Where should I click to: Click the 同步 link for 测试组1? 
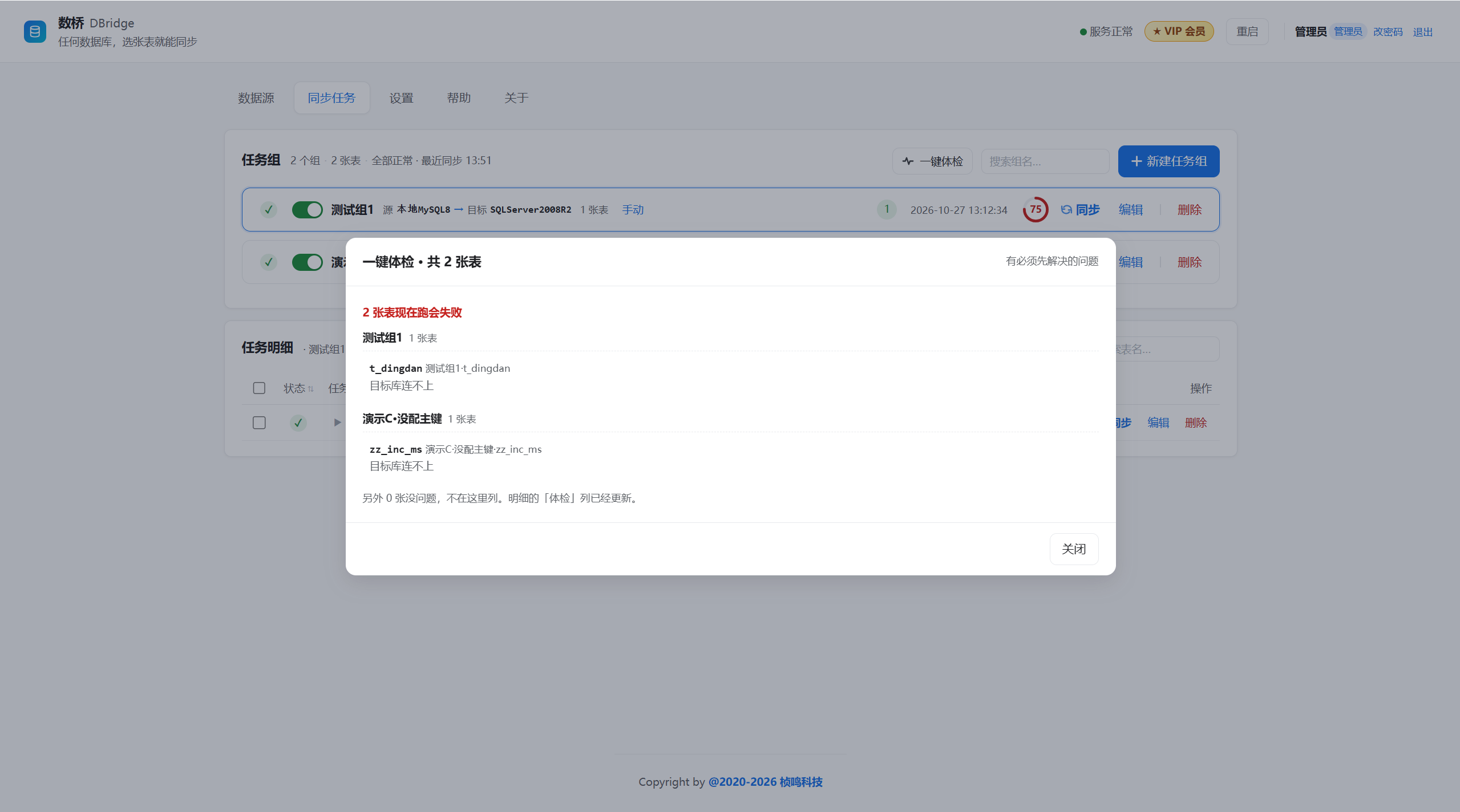pos(1080,210)
